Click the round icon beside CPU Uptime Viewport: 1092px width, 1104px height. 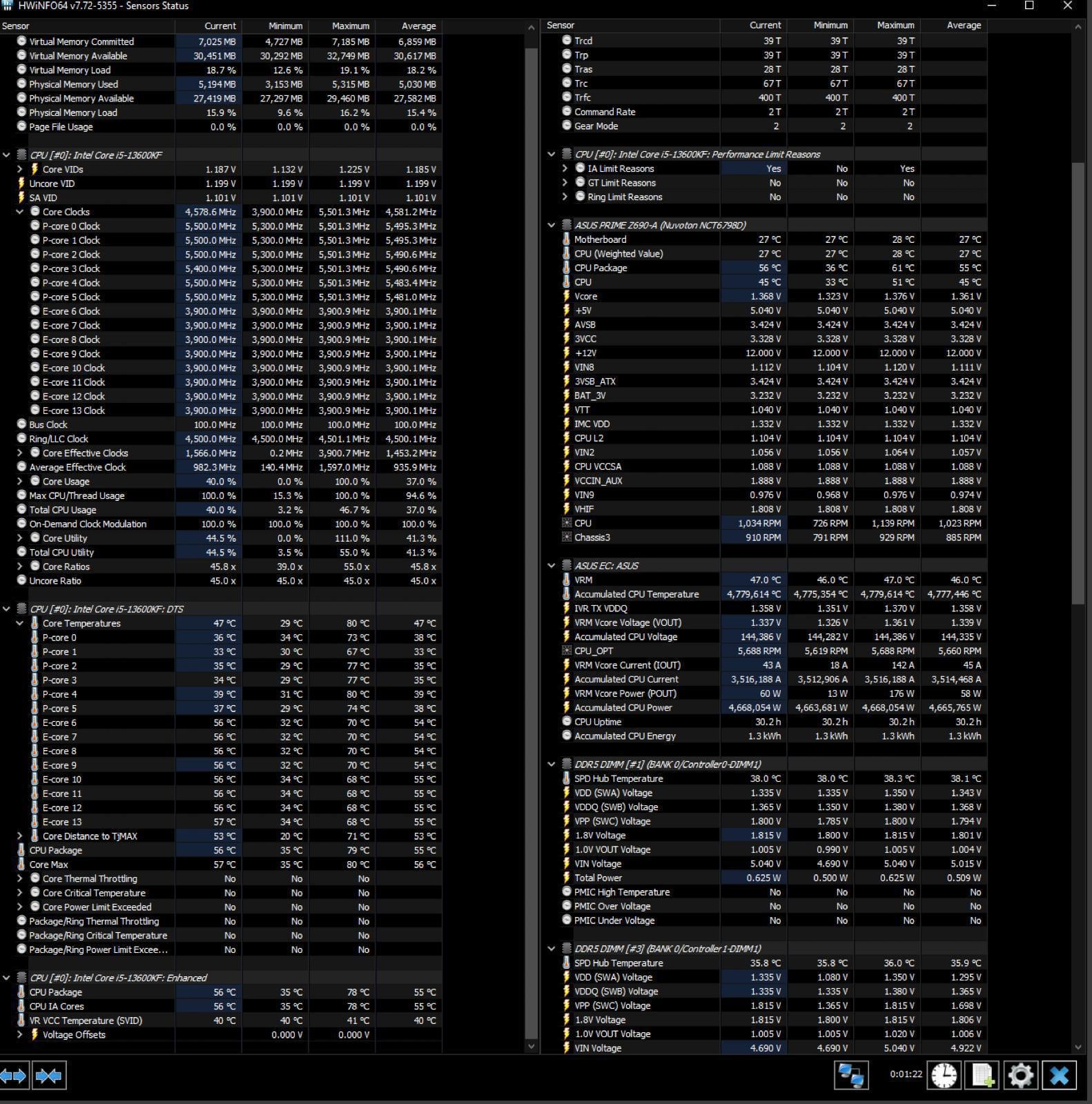(x=567, y=722)
